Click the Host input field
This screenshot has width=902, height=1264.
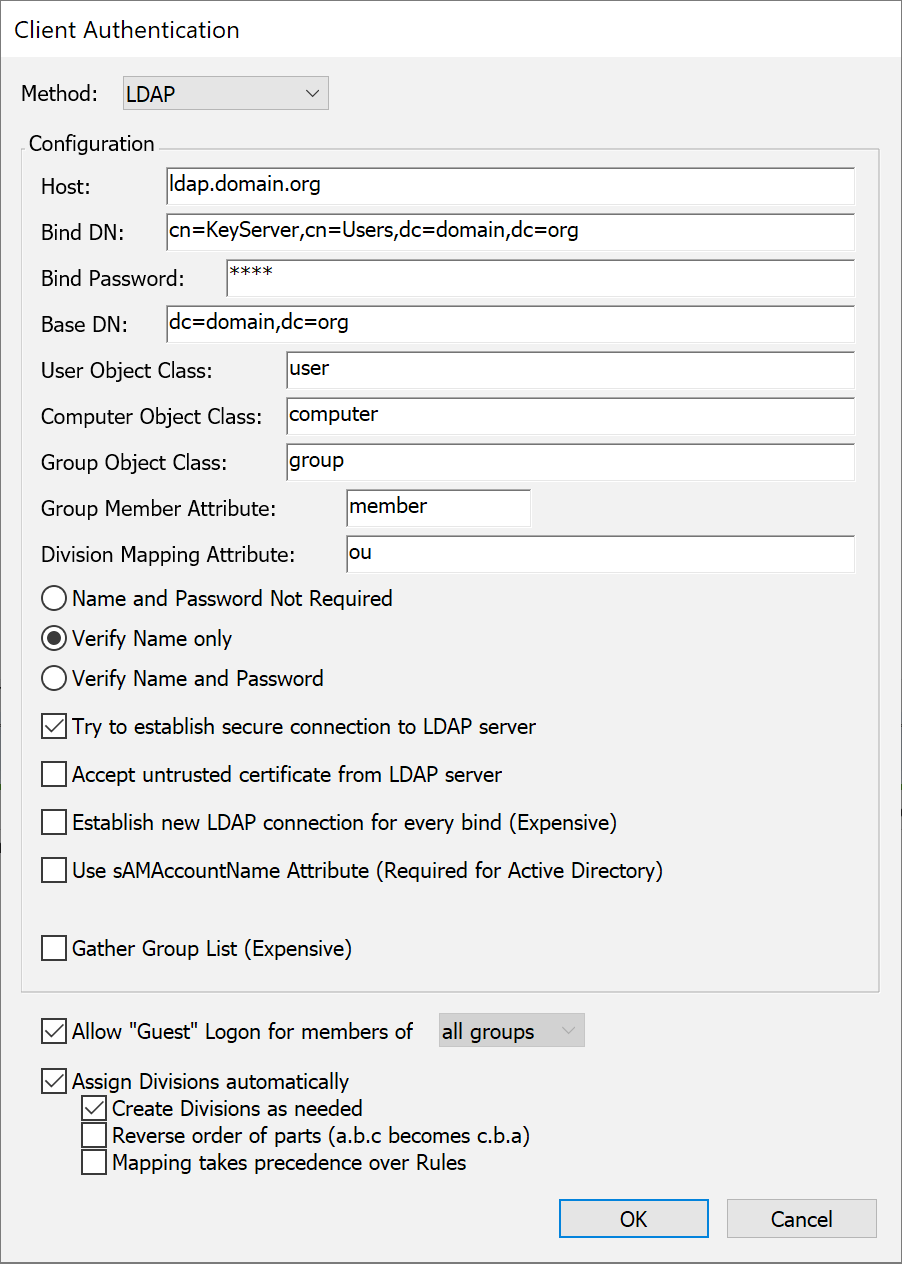click(x=510, y=186)
